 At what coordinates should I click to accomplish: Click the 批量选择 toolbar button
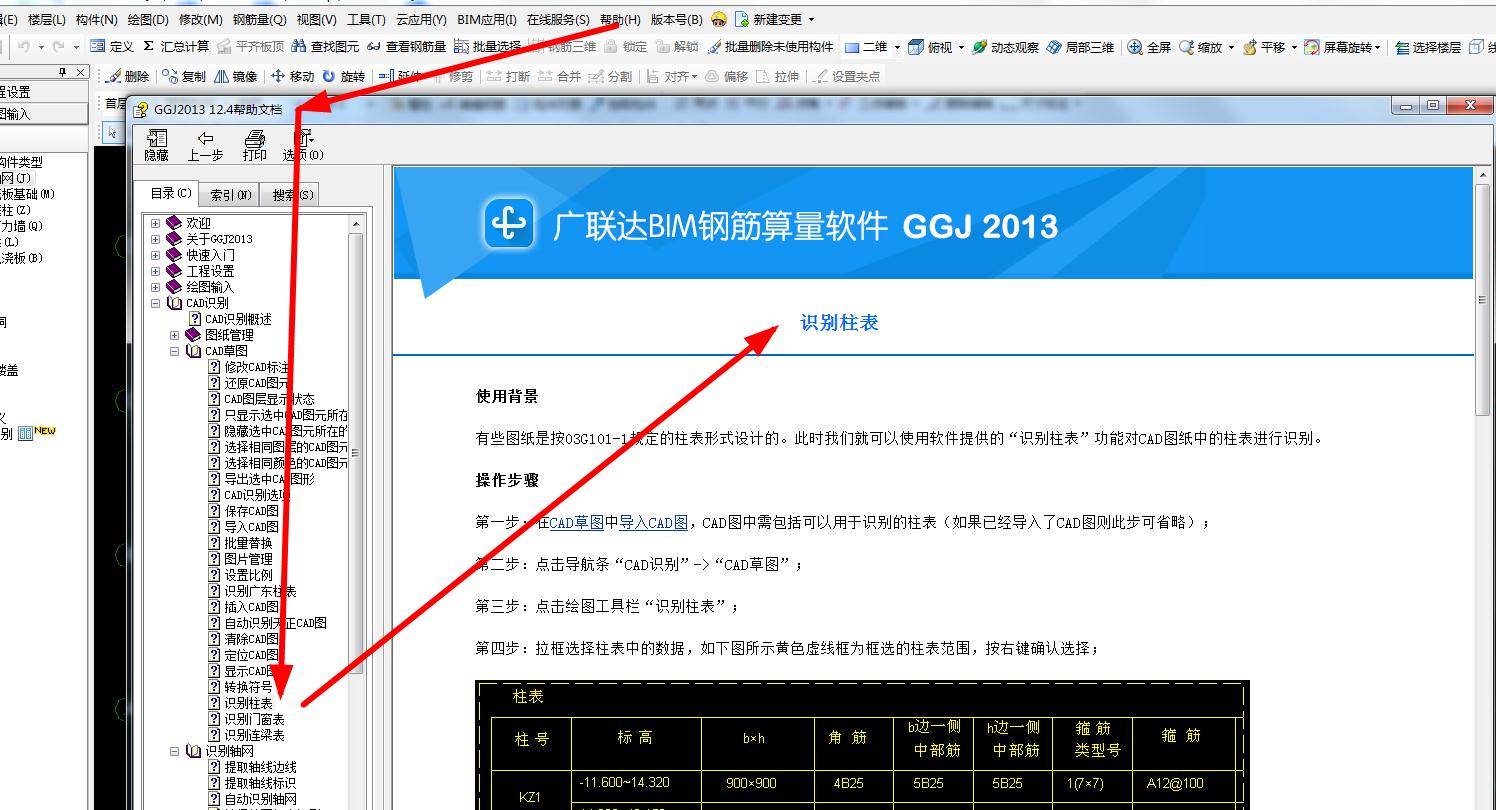pyautogui.click(x=487, y=46)
